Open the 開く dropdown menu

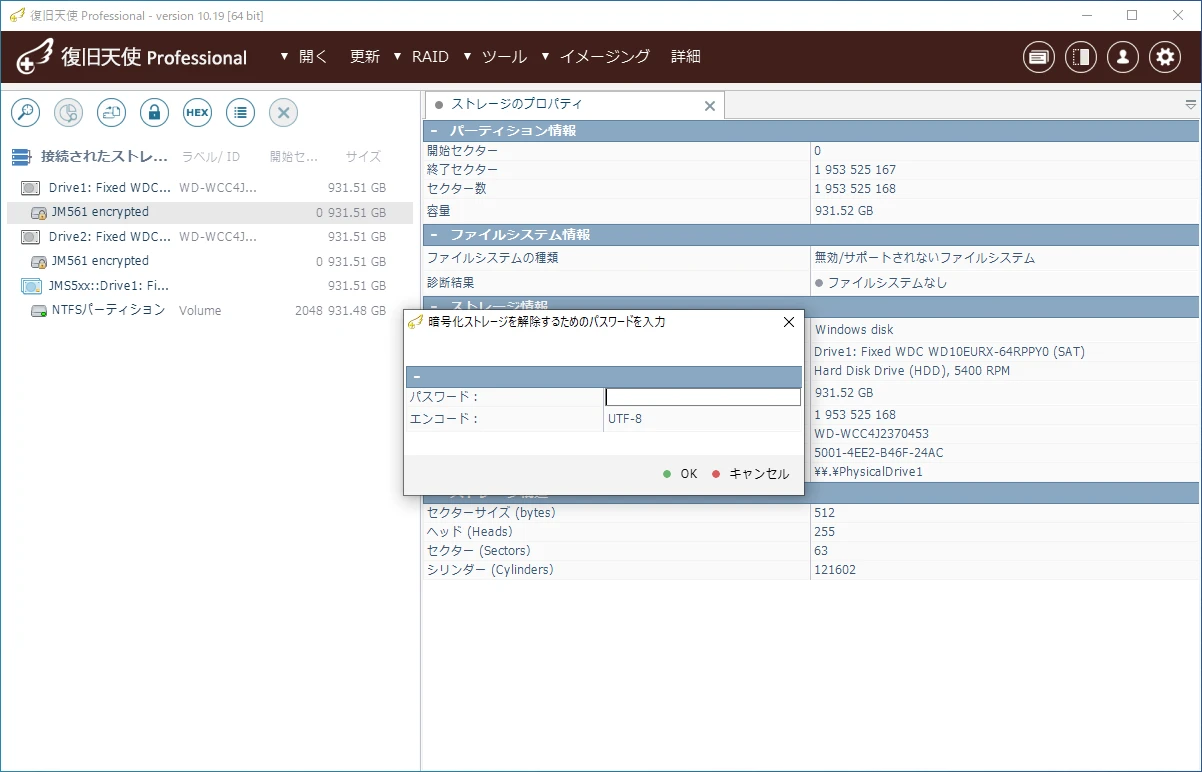pyautogui.click(x=304, y=57)
